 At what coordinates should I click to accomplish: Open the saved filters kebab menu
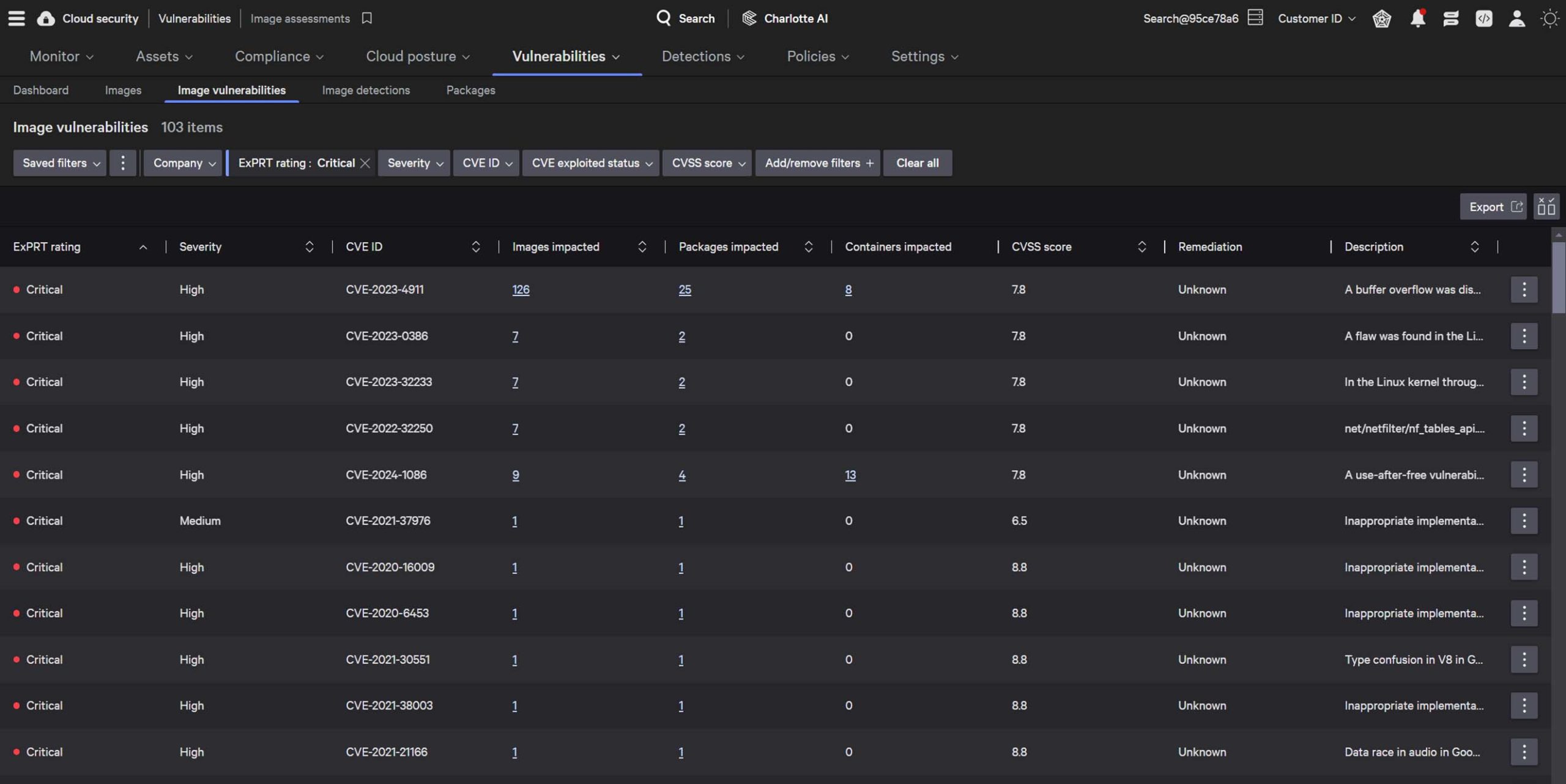(122, 163)
